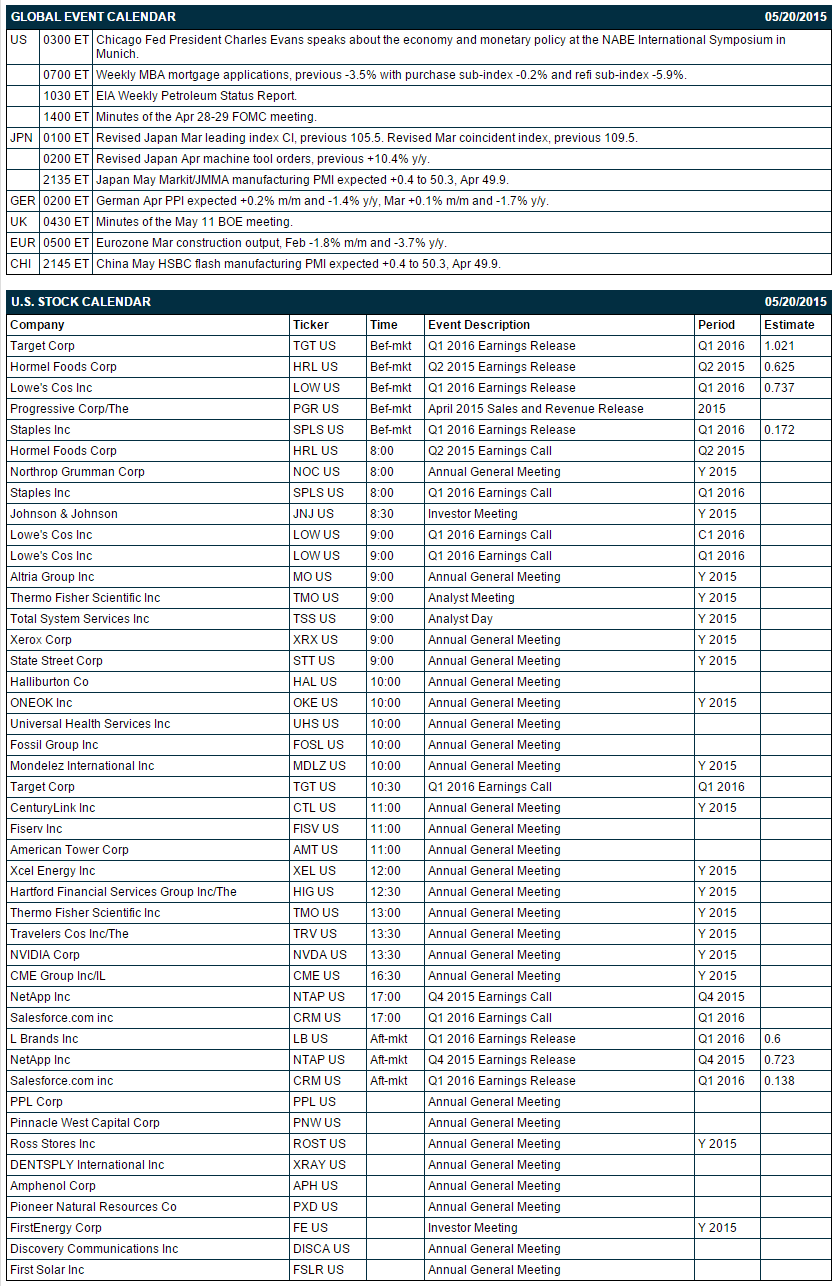Screen dimensions: 837x1286
Task: Click the ROST US ticker cell
Action: point(328,1144)
